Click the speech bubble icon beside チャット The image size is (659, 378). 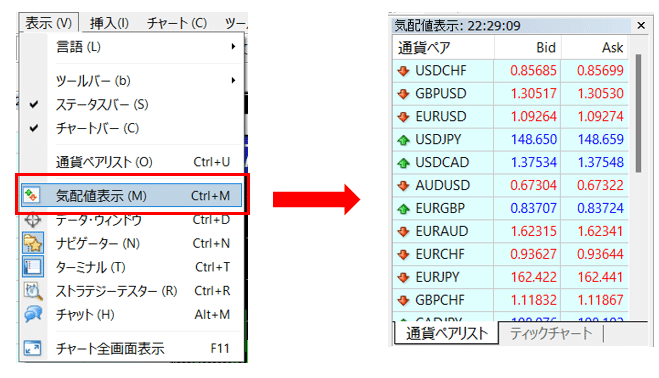(x=33, y=314)
